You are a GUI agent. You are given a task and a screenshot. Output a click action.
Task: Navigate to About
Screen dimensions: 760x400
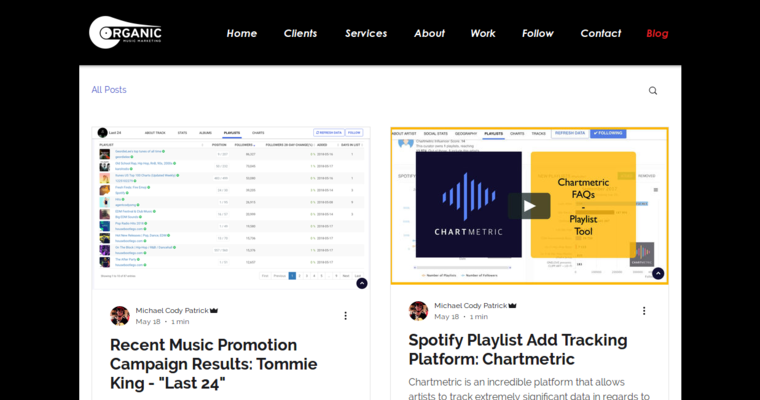point(429,33)
